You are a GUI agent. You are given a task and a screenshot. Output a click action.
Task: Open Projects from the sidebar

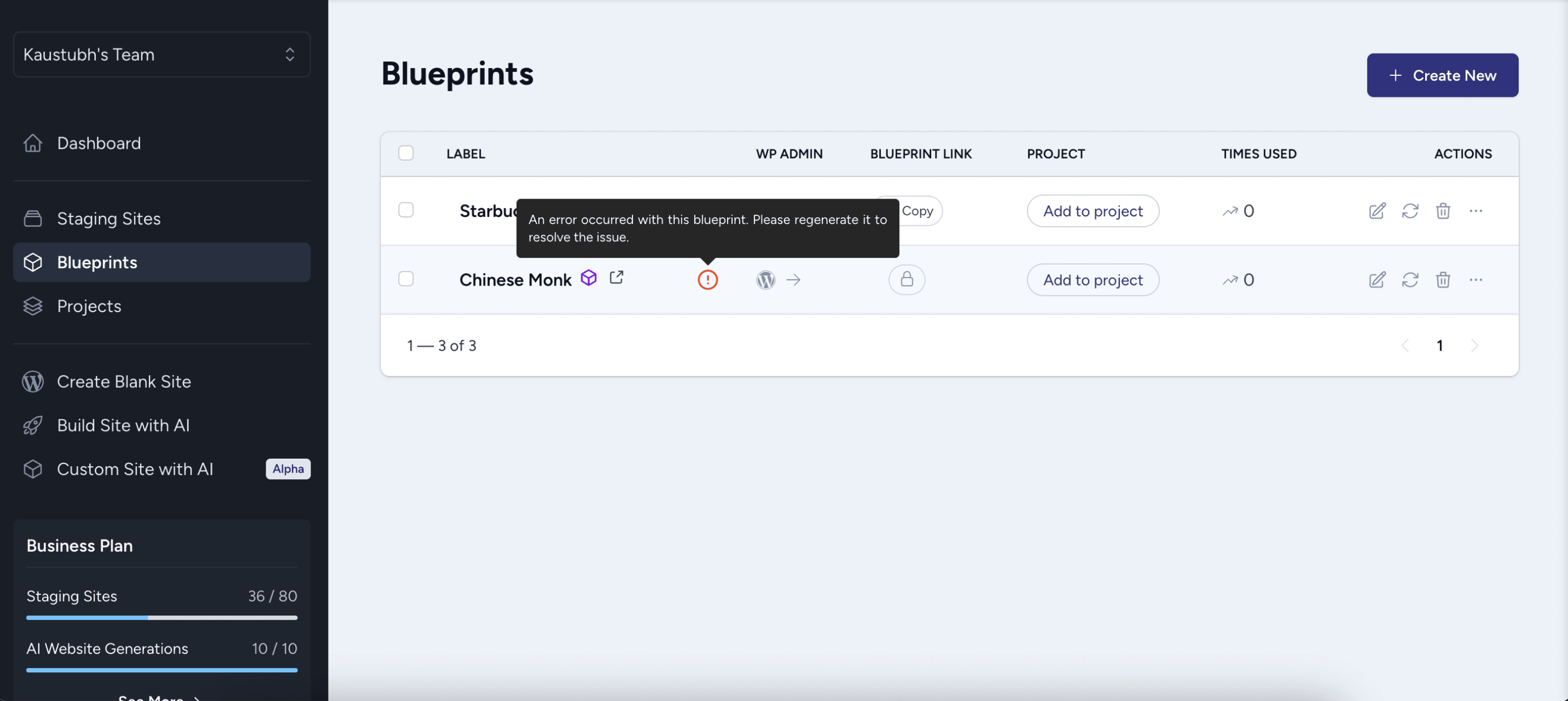click(89, 306)
